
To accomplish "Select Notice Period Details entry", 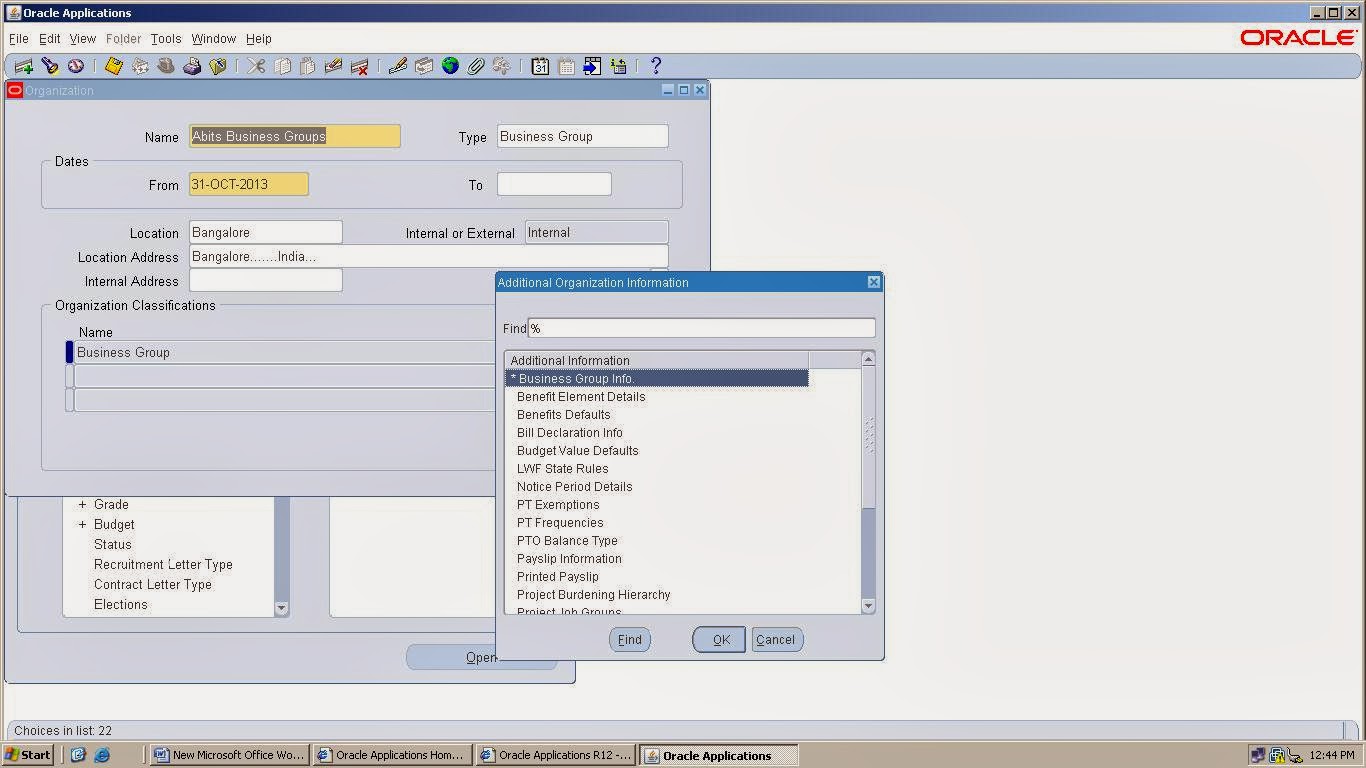I will pyautogui.click(x=574, y=487).
